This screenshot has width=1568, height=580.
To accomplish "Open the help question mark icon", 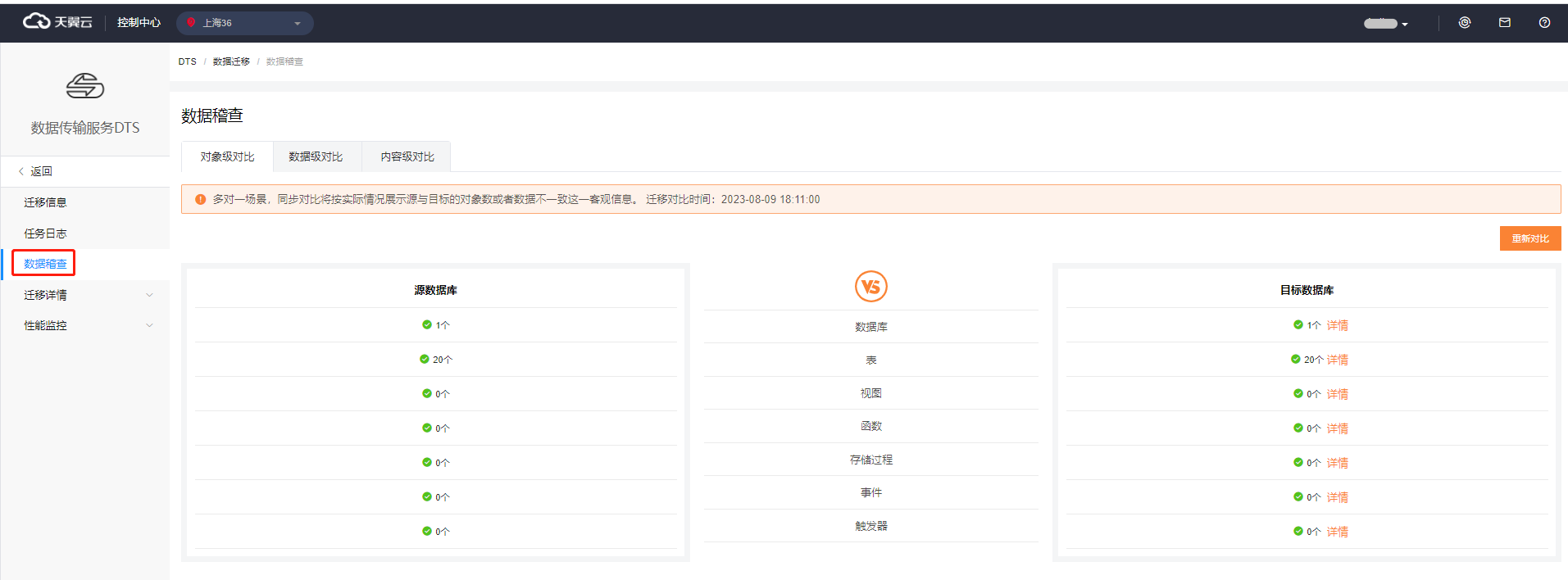I will [1544, 23].
